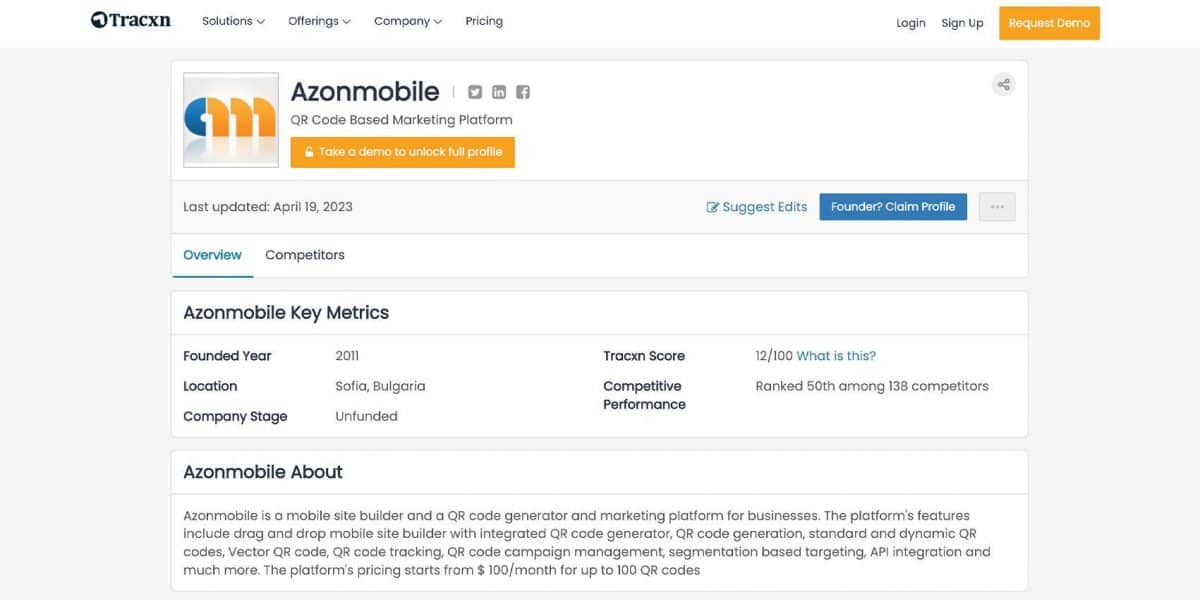Click the 'Tracxn Score' label
Screen dimensions: 1200x600
(x=644, y=356)
